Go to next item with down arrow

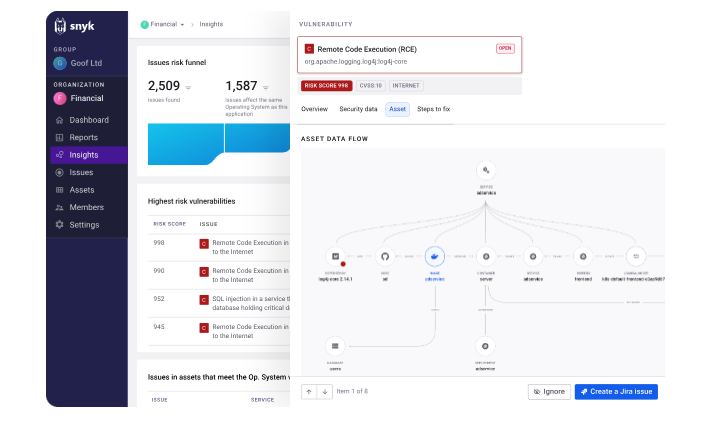325,392
